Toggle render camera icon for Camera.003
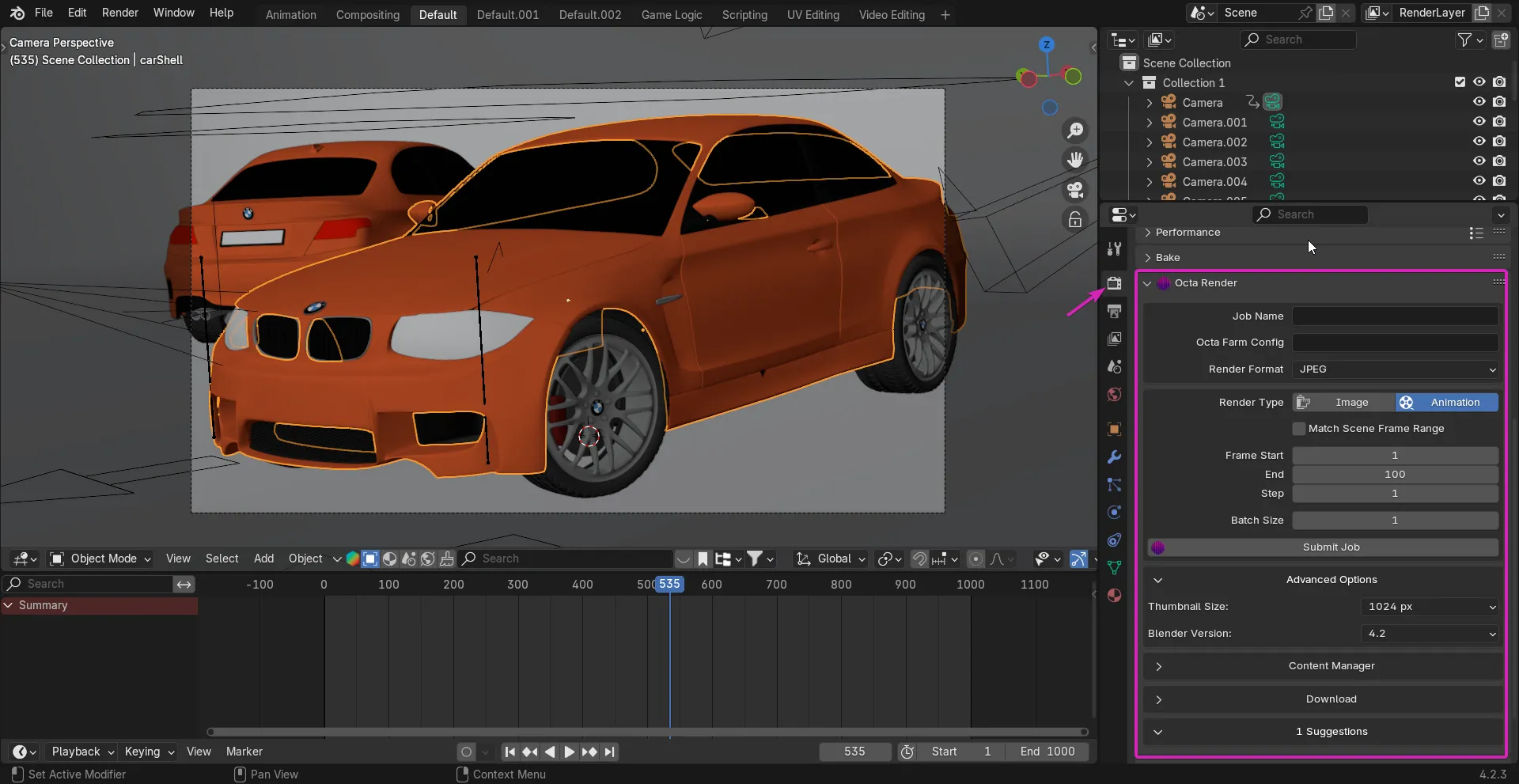 1499,161
